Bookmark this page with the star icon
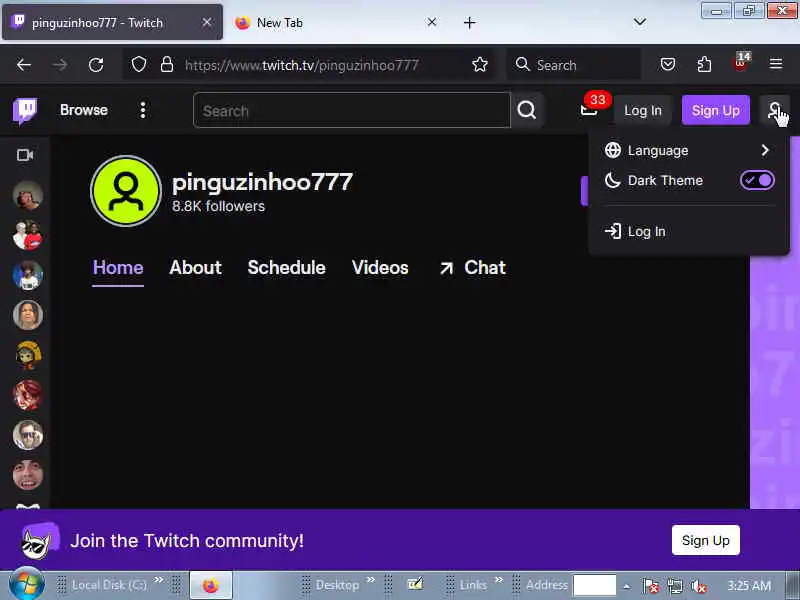Image resolution: width=800 pixels, height=600 pixels. click(x=480, y=65)
